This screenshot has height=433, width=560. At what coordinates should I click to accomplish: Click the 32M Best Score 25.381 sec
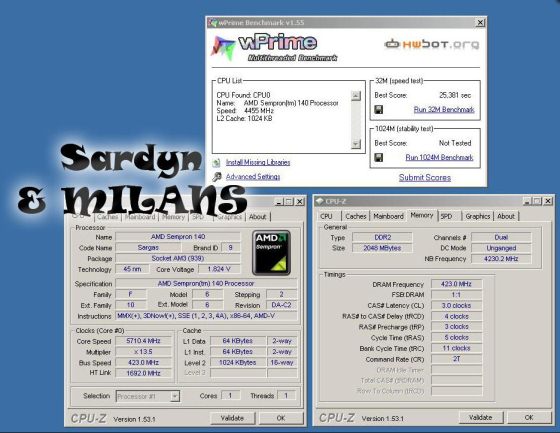pyautogui.click(x=455, y=95)
